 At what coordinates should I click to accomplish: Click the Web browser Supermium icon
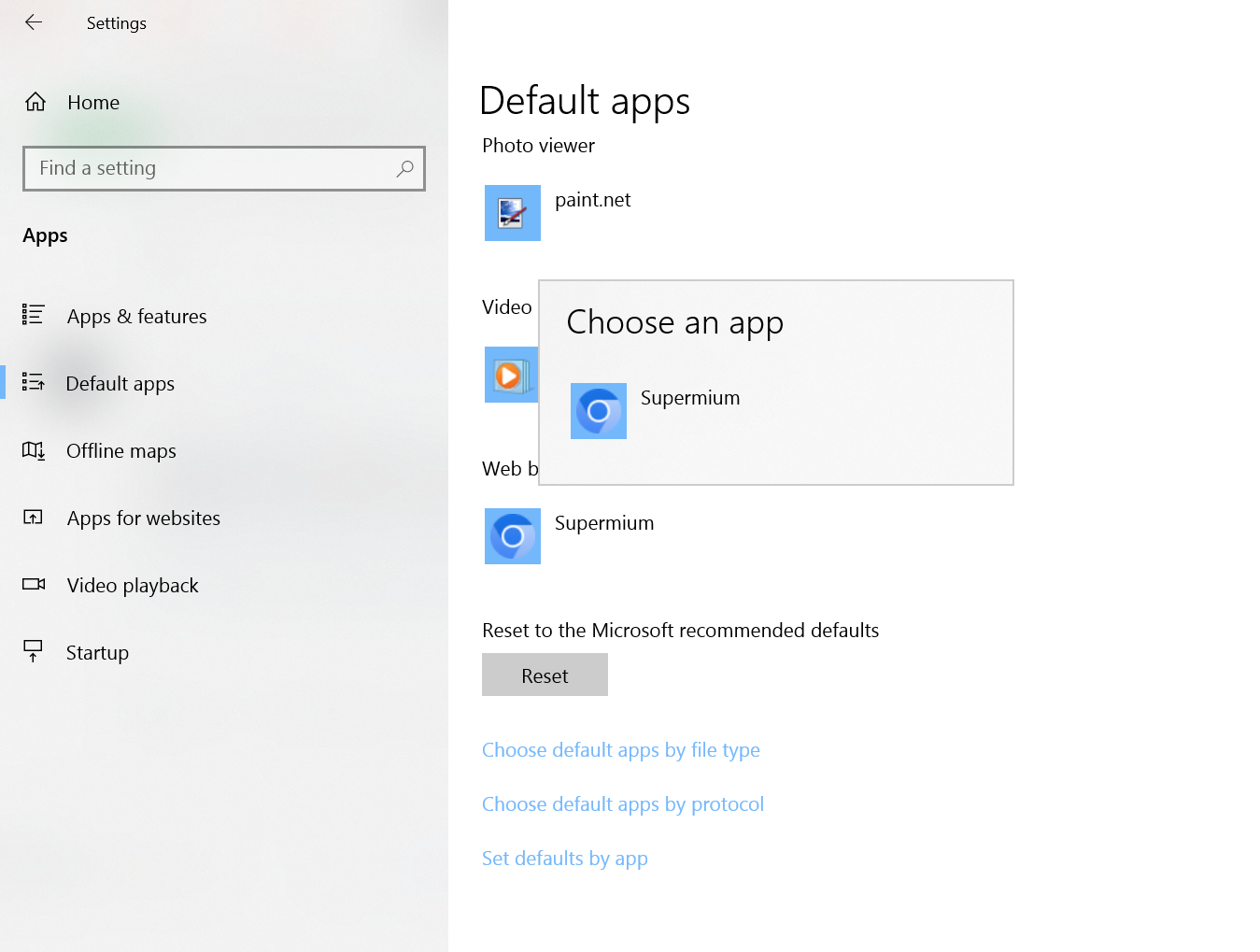512,536
